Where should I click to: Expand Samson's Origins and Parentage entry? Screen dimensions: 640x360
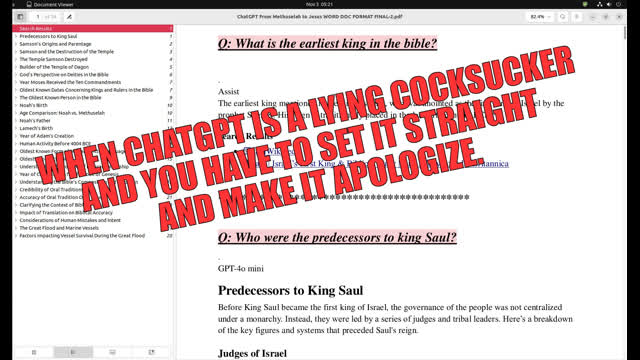click(16, 44)
